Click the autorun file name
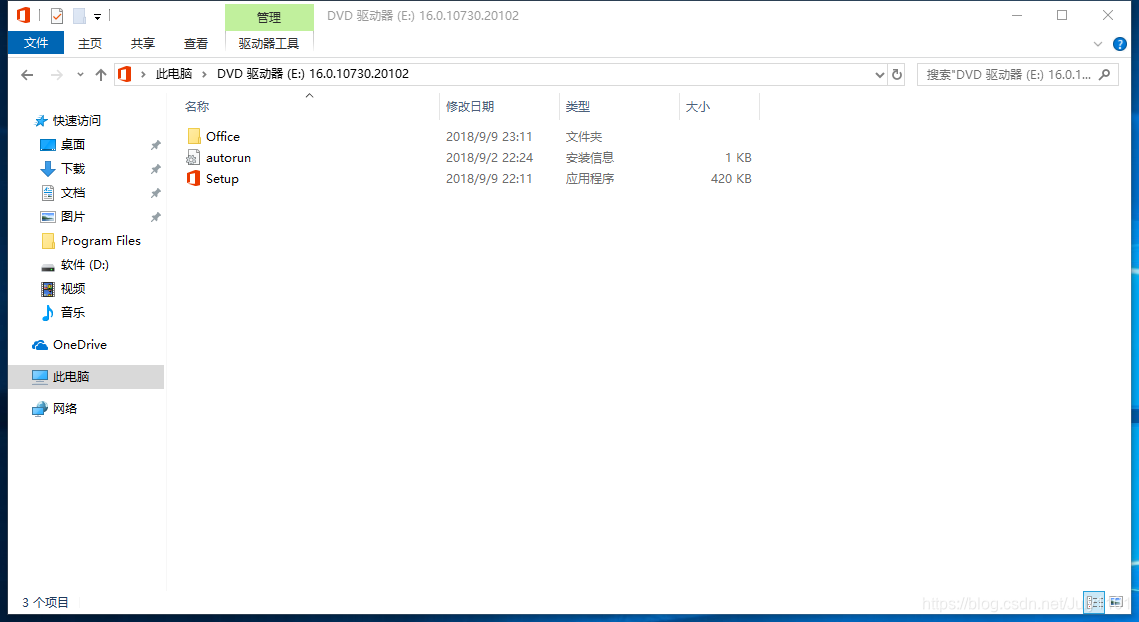This screenshot has width=1139, height=622. click(x=228, y=157)
